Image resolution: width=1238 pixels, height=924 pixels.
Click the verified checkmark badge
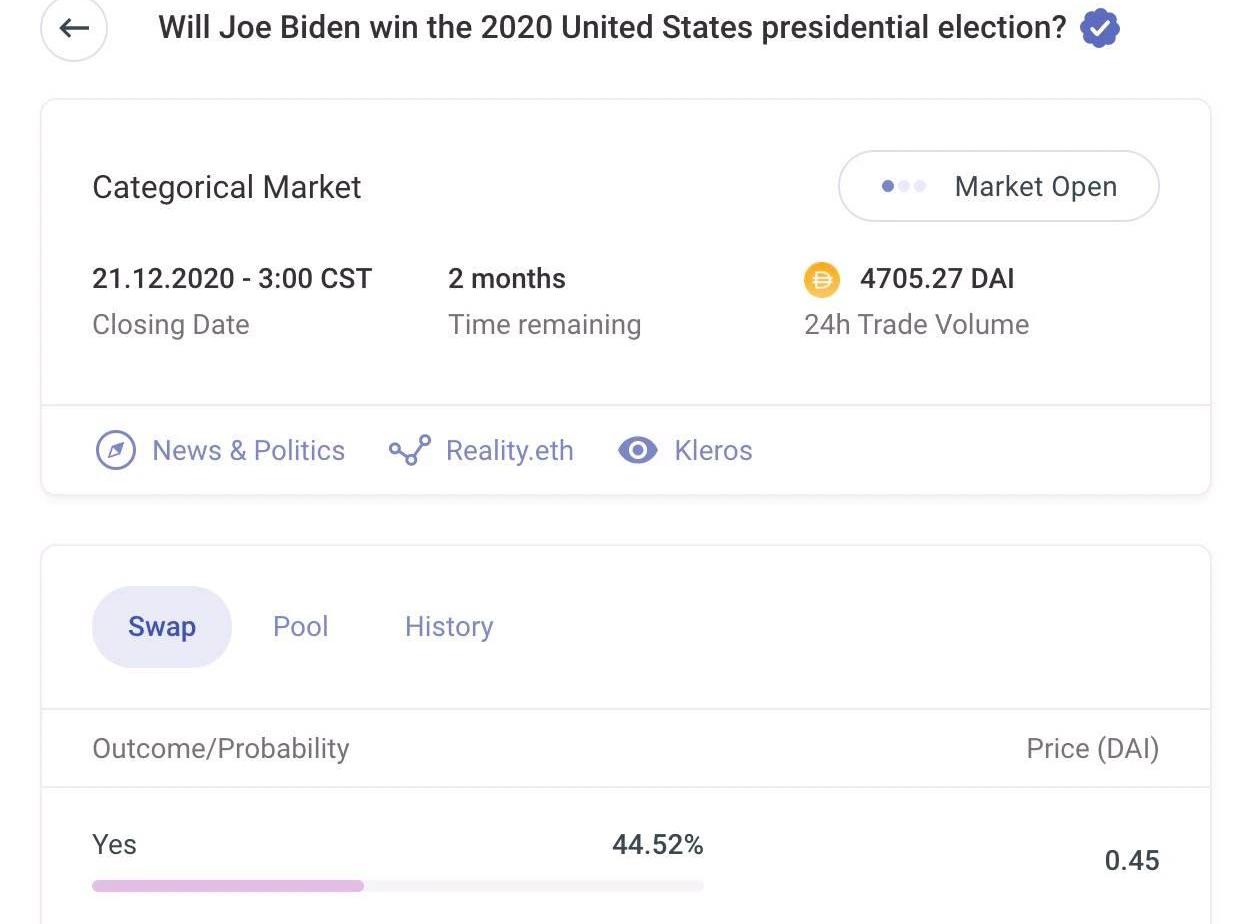[1100, 28]
